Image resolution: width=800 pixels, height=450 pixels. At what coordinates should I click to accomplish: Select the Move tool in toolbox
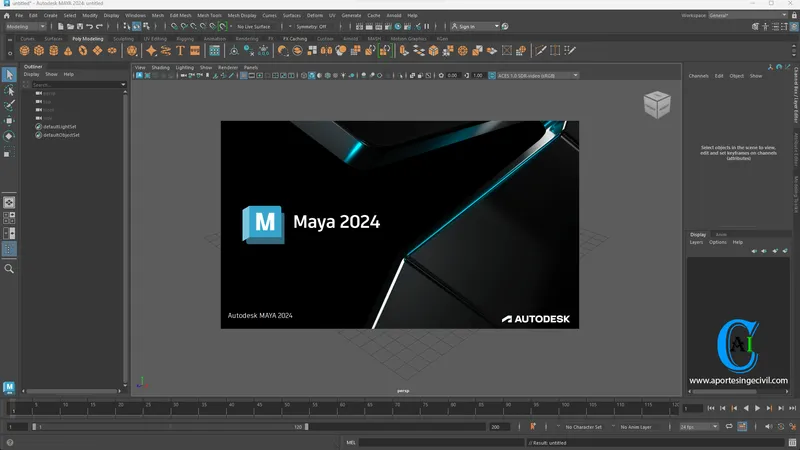click(x=9, y=121)
